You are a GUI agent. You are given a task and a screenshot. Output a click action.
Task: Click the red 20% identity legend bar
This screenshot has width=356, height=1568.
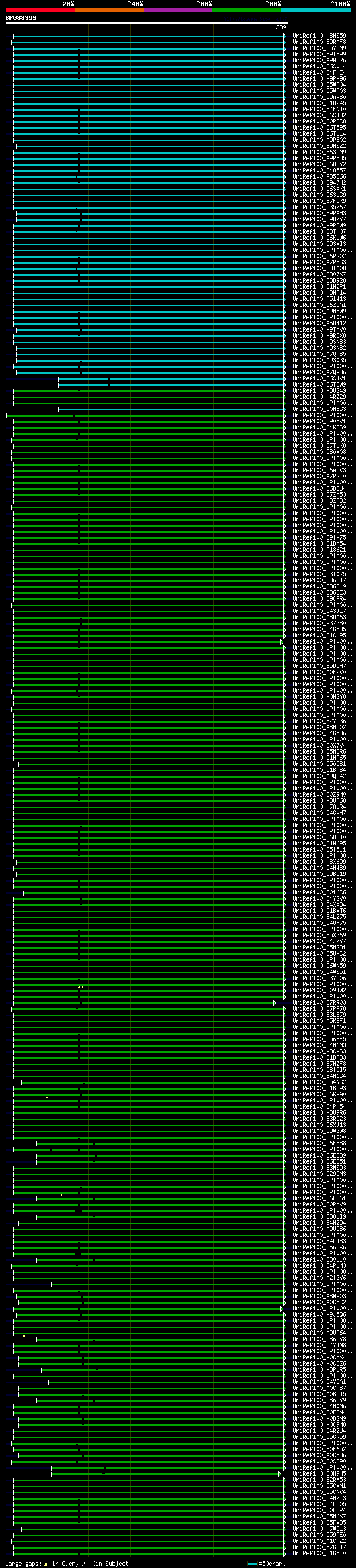tap(39, 10)
